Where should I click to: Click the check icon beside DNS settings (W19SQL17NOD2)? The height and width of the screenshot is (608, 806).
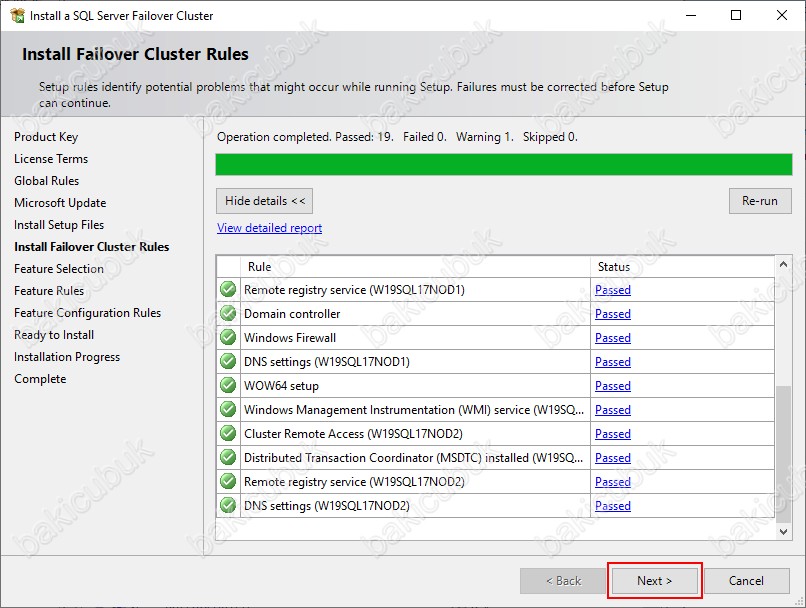[228, 505]
